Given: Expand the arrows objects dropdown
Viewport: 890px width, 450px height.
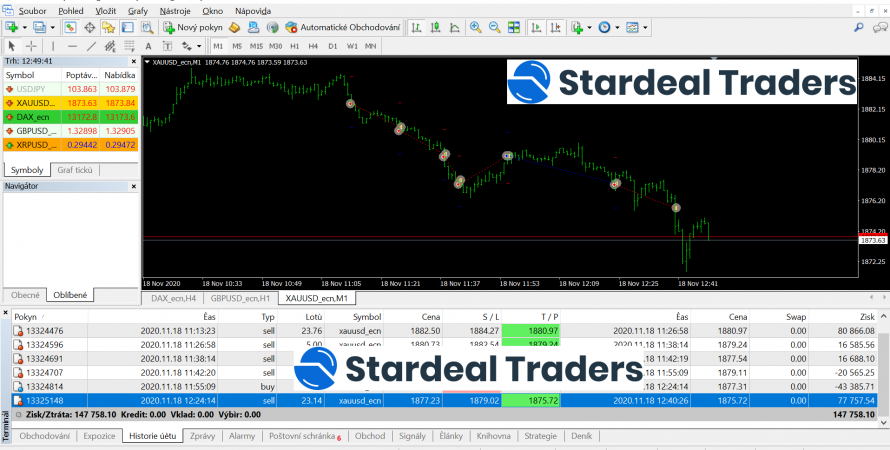Looking at the screenshot, I should [x=199, y=46].
